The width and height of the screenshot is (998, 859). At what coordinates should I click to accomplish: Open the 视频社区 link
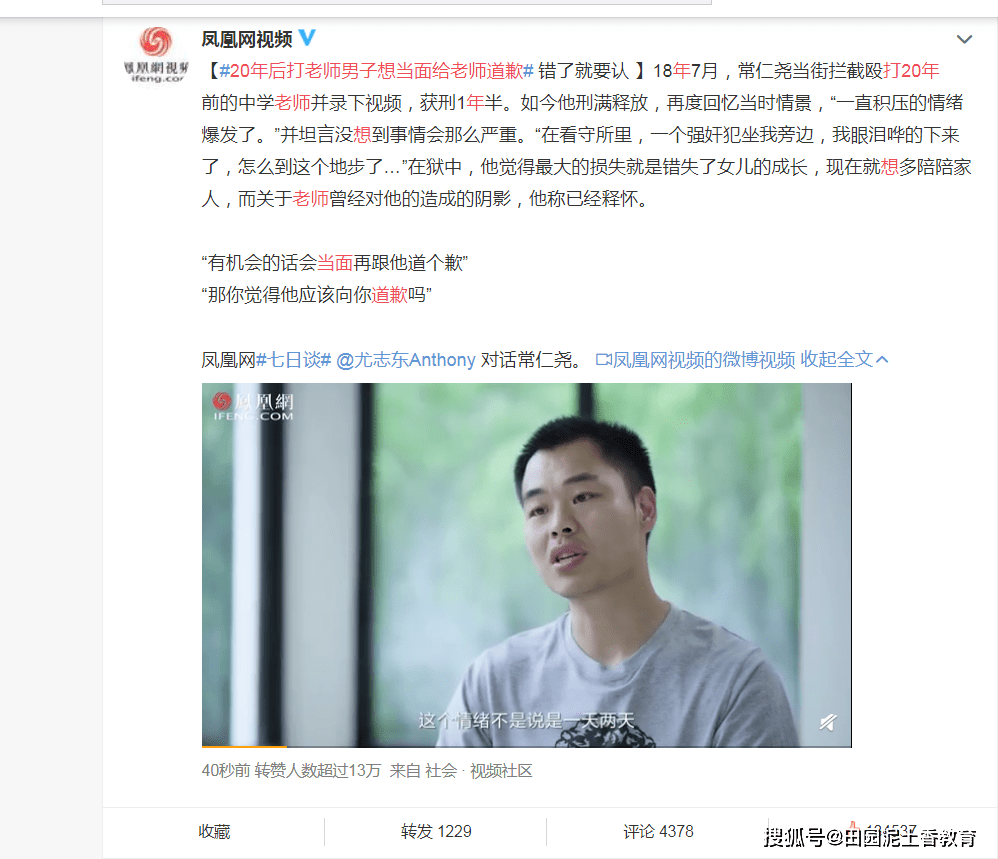(501, 771)
